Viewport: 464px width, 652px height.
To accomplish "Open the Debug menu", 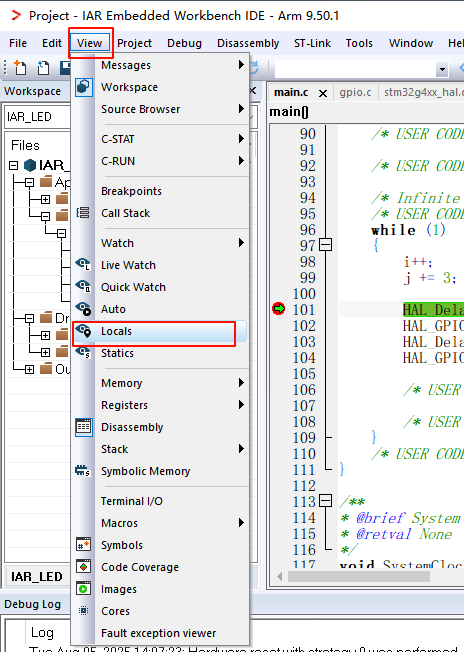I will [184, 43].
